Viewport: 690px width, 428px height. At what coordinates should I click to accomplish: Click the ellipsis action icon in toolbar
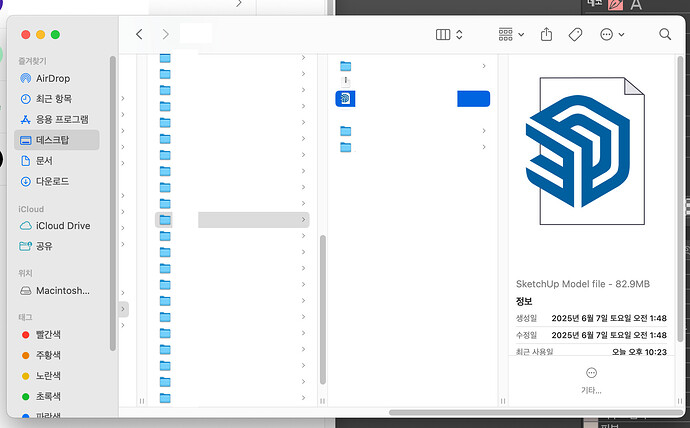[x=606, y=34]
